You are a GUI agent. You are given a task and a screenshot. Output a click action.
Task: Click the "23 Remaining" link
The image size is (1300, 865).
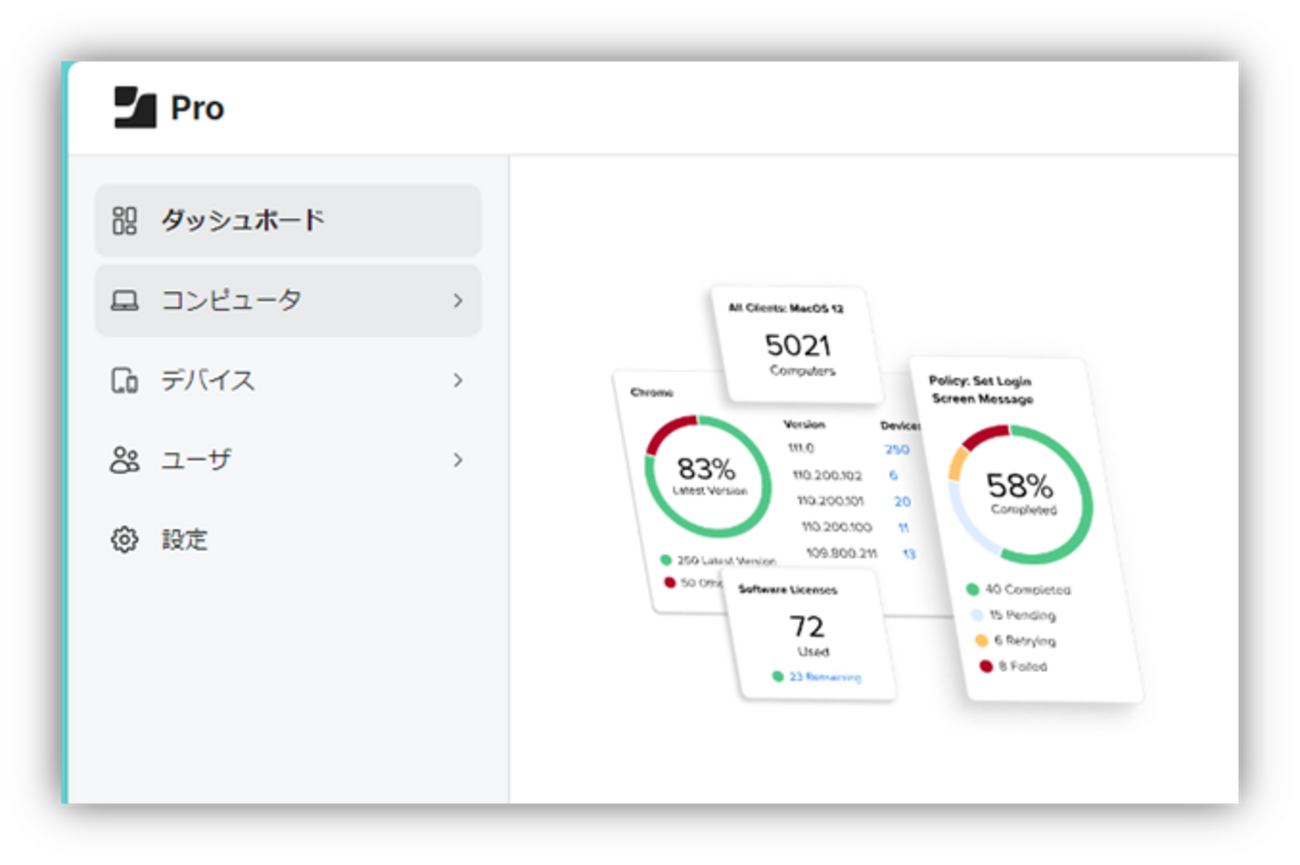[x=824, y=677]
